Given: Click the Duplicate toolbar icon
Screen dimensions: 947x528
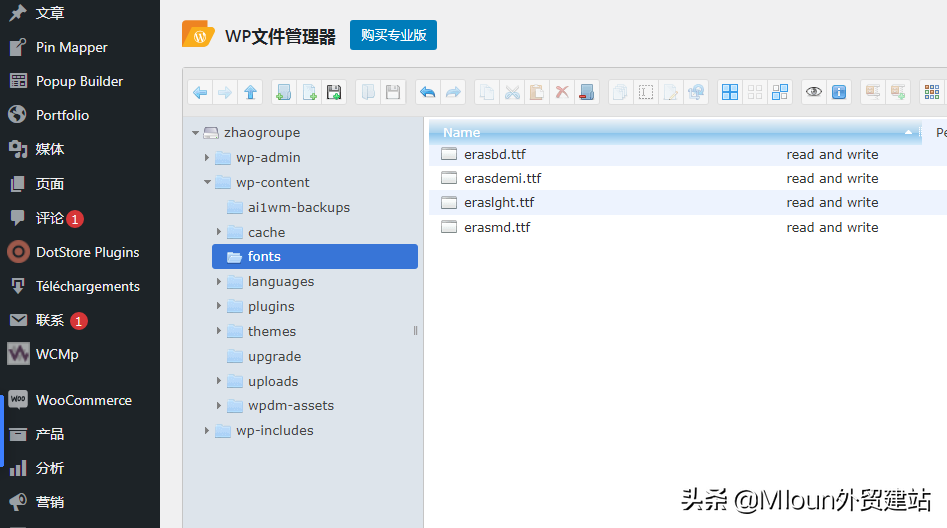Looking at the screenshot, I should 620,92.
